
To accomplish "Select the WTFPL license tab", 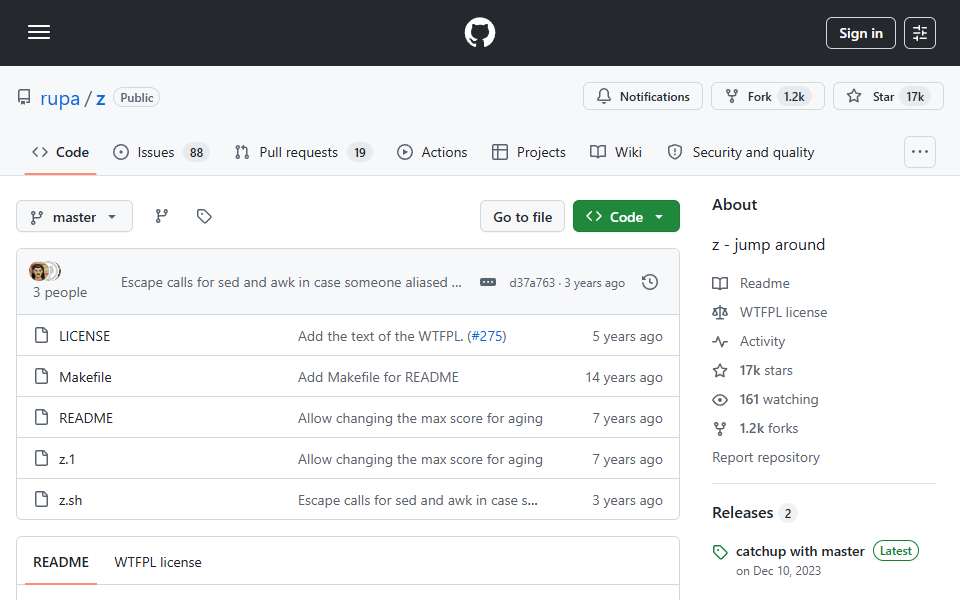I will point(157,562).
